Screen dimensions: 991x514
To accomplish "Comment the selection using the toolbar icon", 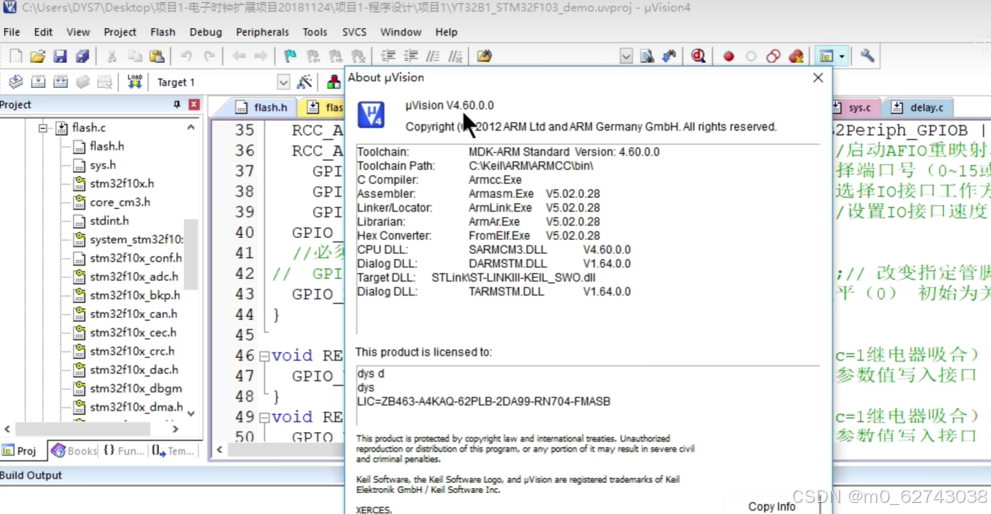I will click(433, 56).
